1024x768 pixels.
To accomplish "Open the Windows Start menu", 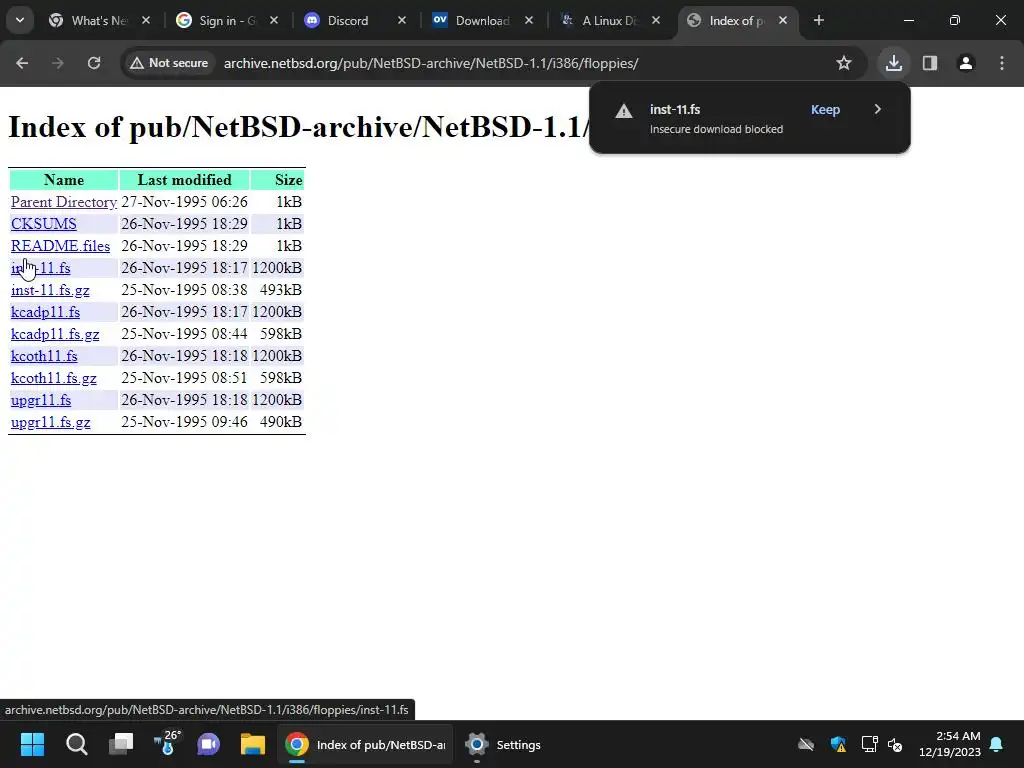I will click(x=32, y=744).
